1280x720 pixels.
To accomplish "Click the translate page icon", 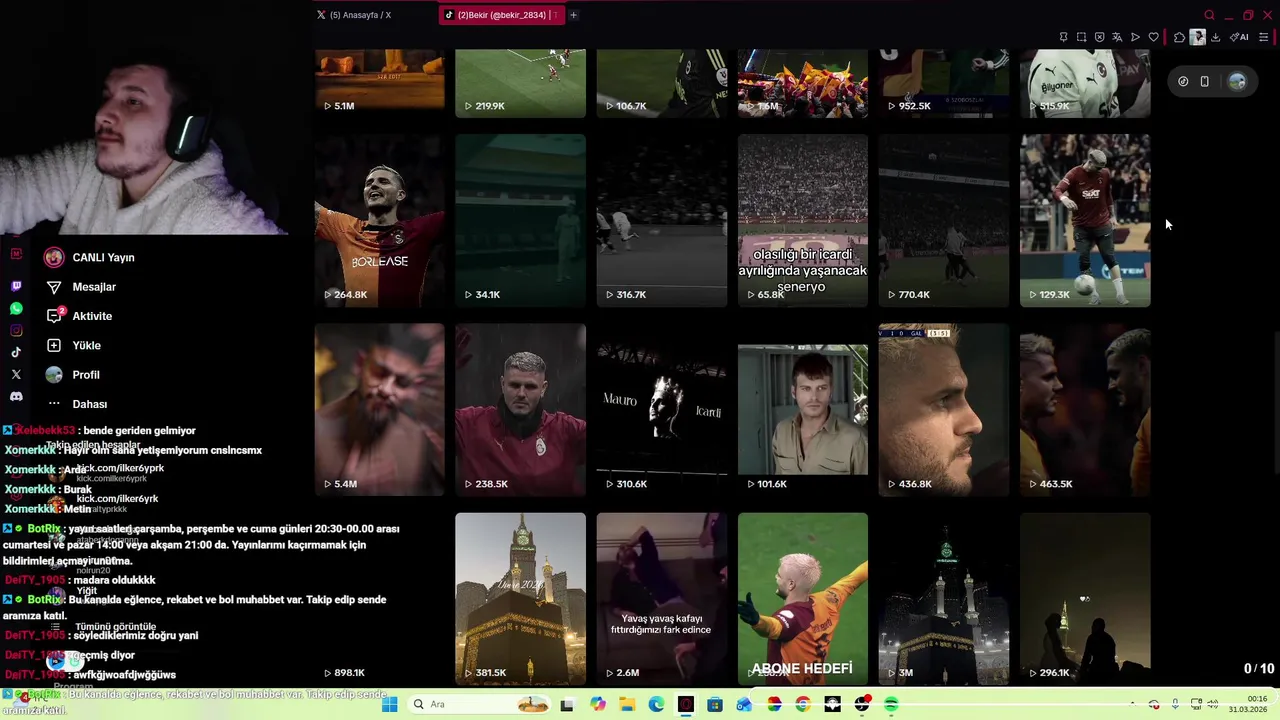I will point(1117,37).
